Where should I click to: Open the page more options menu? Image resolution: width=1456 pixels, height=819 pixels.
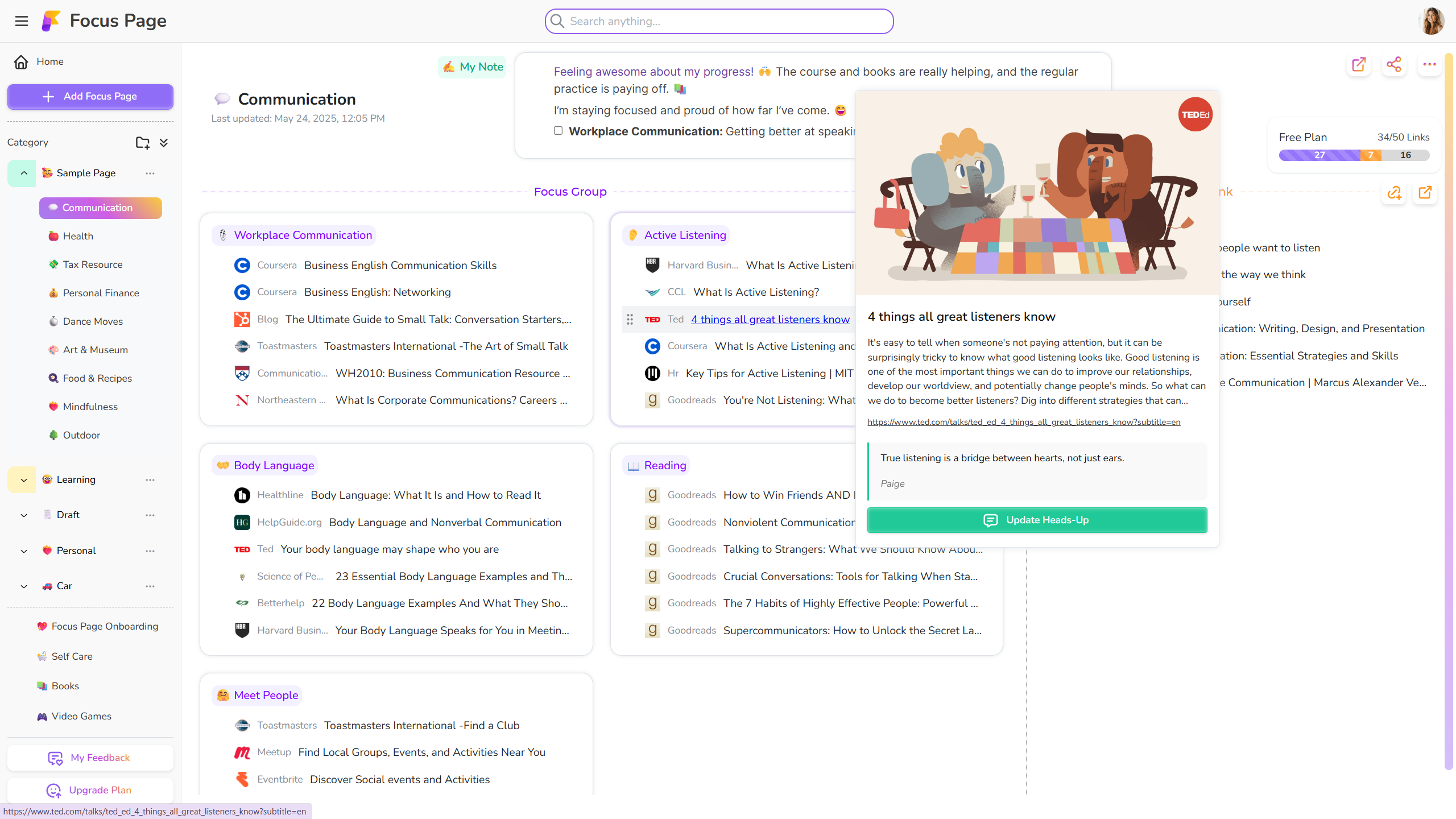1429,64
